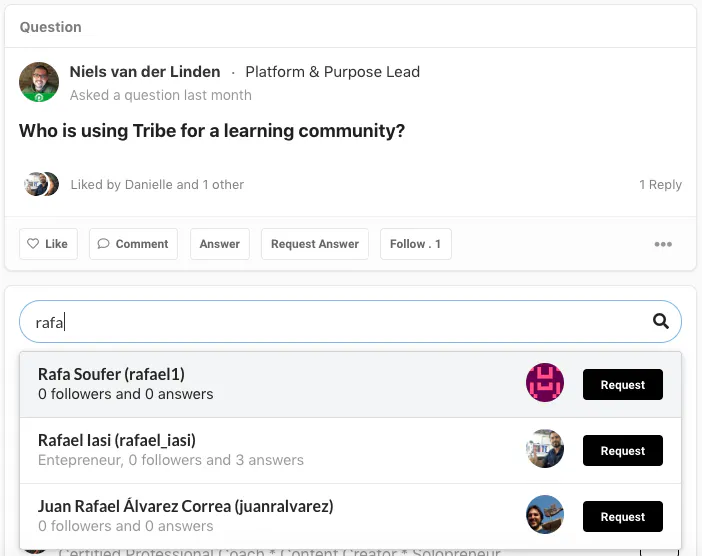Open the Comment box
Image resolution: width=702 pixels, height=556 pixels.
point(133,244)
